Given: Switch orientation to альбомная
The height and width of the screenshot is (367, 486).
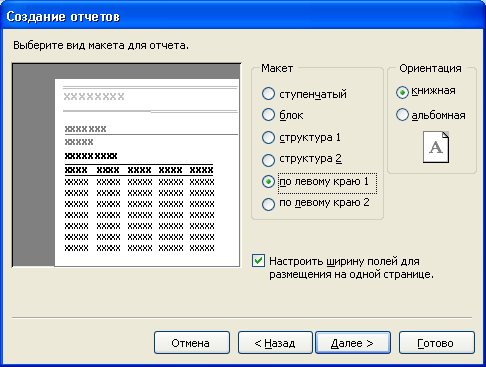Looking at the screenshot, I should (402, 115).
